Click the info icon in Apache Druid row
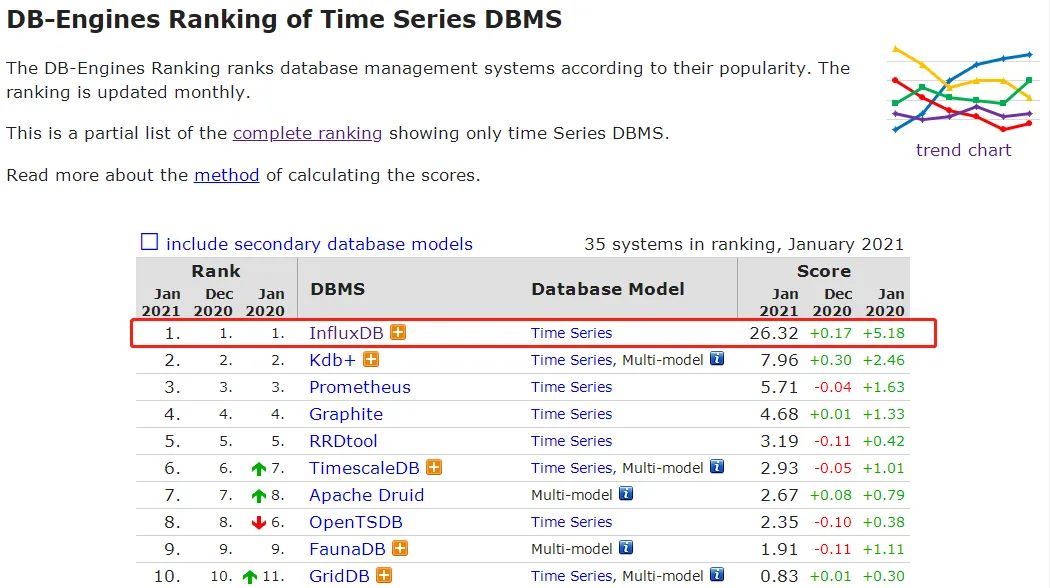 point(626,494)
